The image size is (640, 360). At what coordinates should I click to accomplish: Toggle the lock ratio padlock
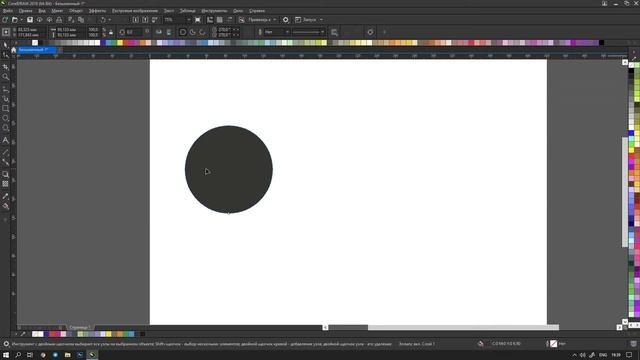111,32
